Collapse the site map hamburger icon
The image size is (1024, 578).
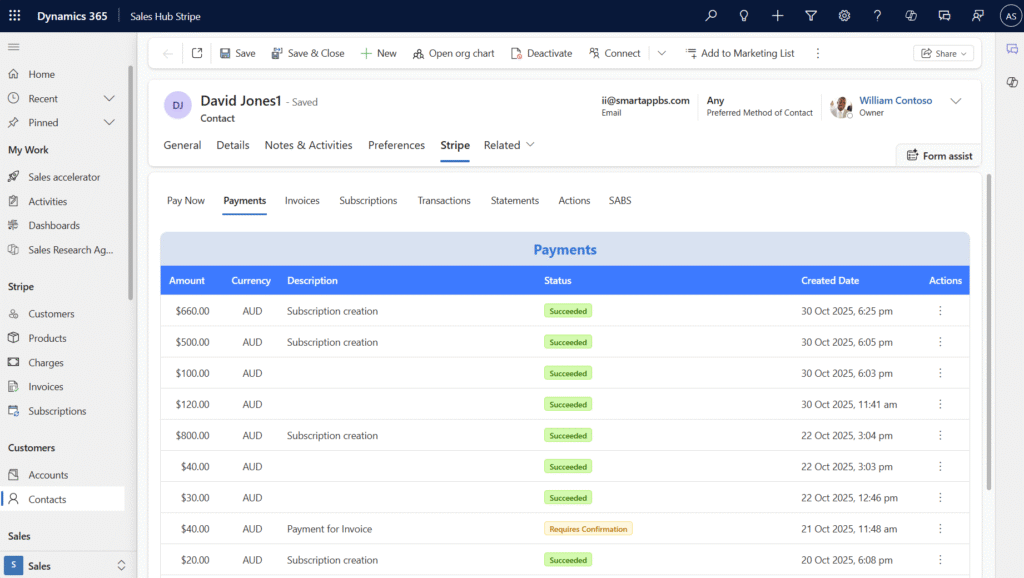[14, 47]
